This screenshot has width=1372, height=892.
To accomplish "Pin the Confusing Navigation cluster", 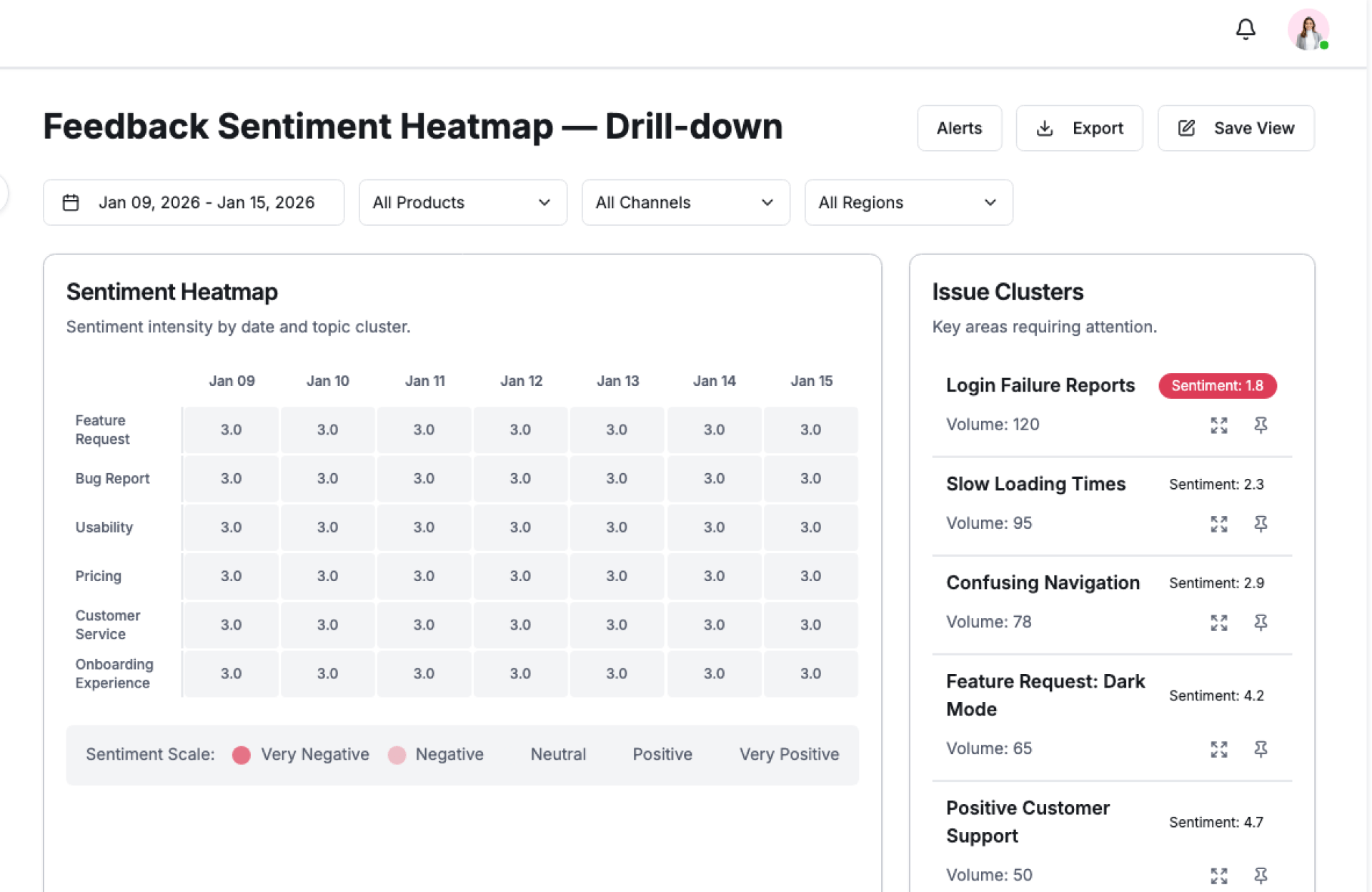I will 1261,623.
